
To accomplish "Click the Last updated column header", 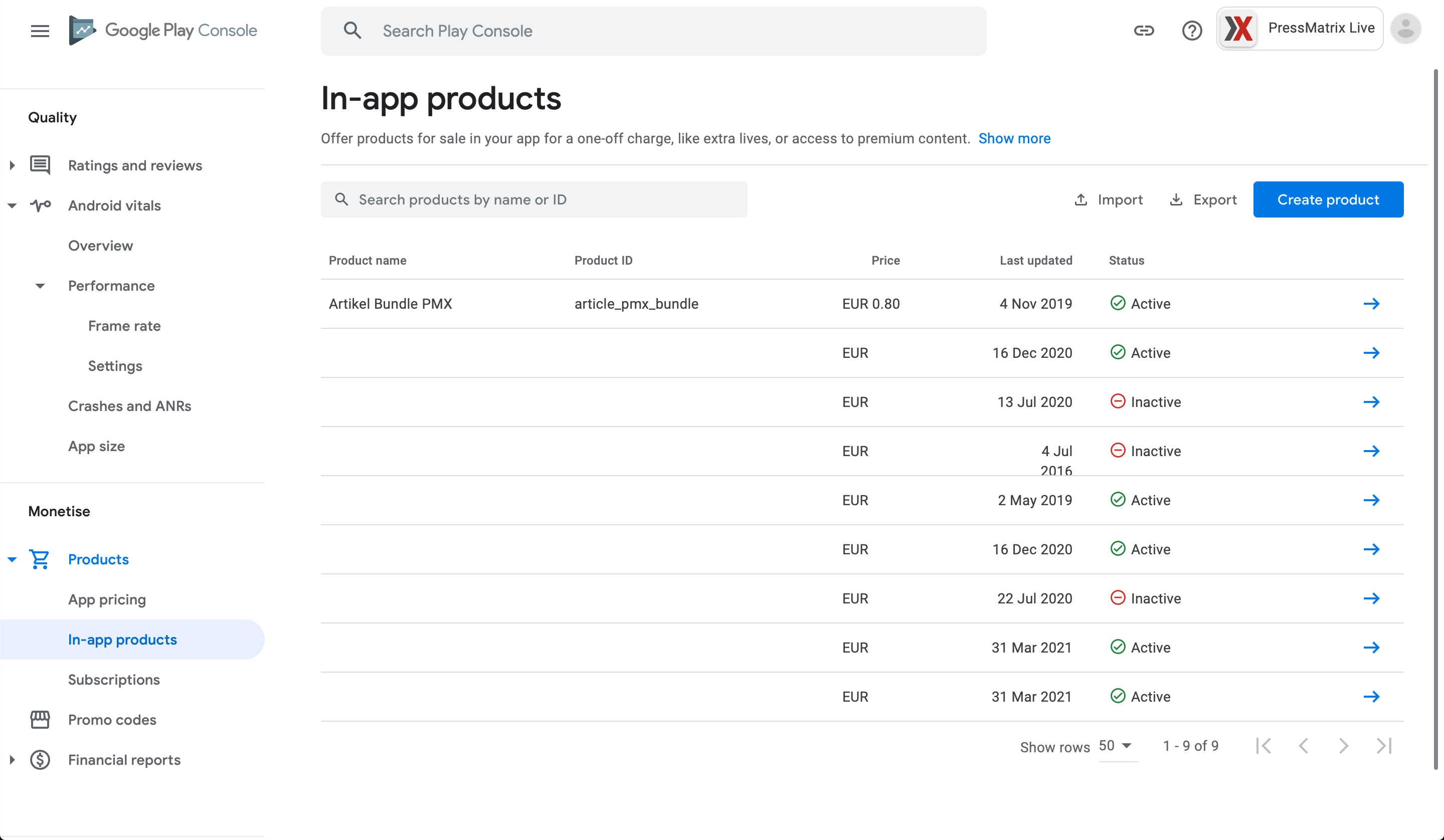I will (1036, 260).
